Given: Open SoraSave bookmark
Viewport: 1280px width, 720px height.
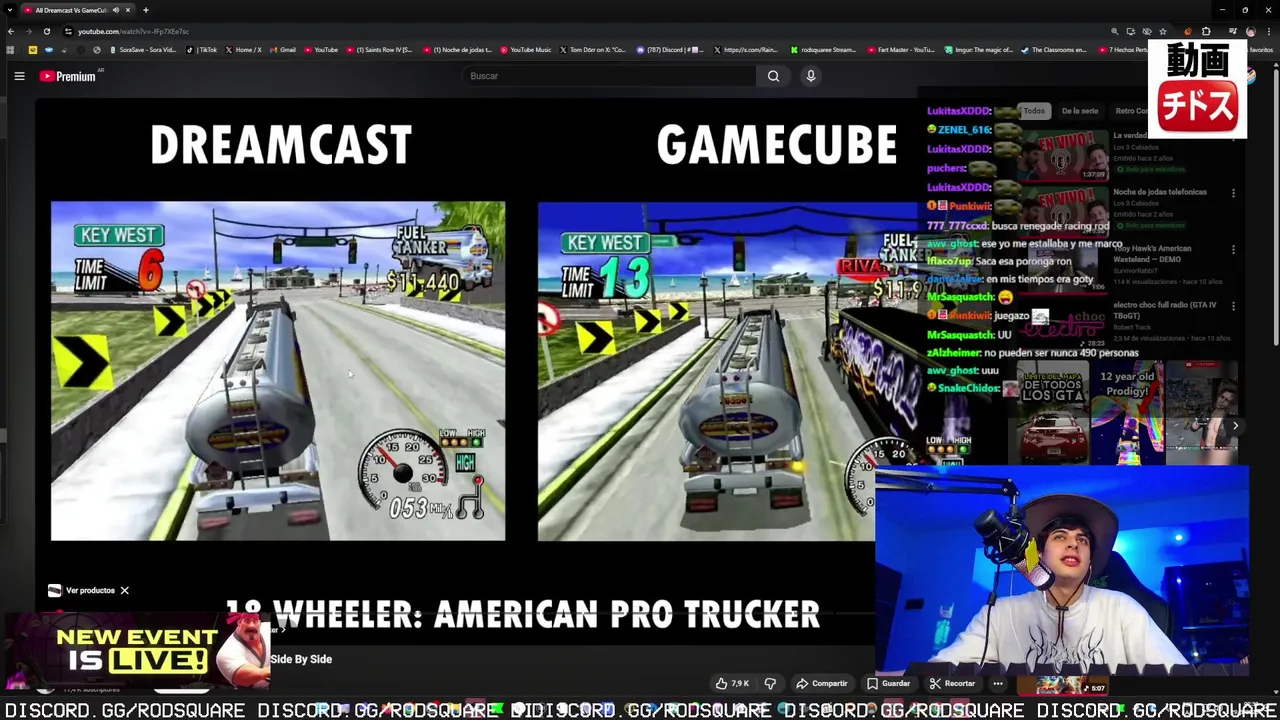Looking at the screenshot, I should click(142, 49).
